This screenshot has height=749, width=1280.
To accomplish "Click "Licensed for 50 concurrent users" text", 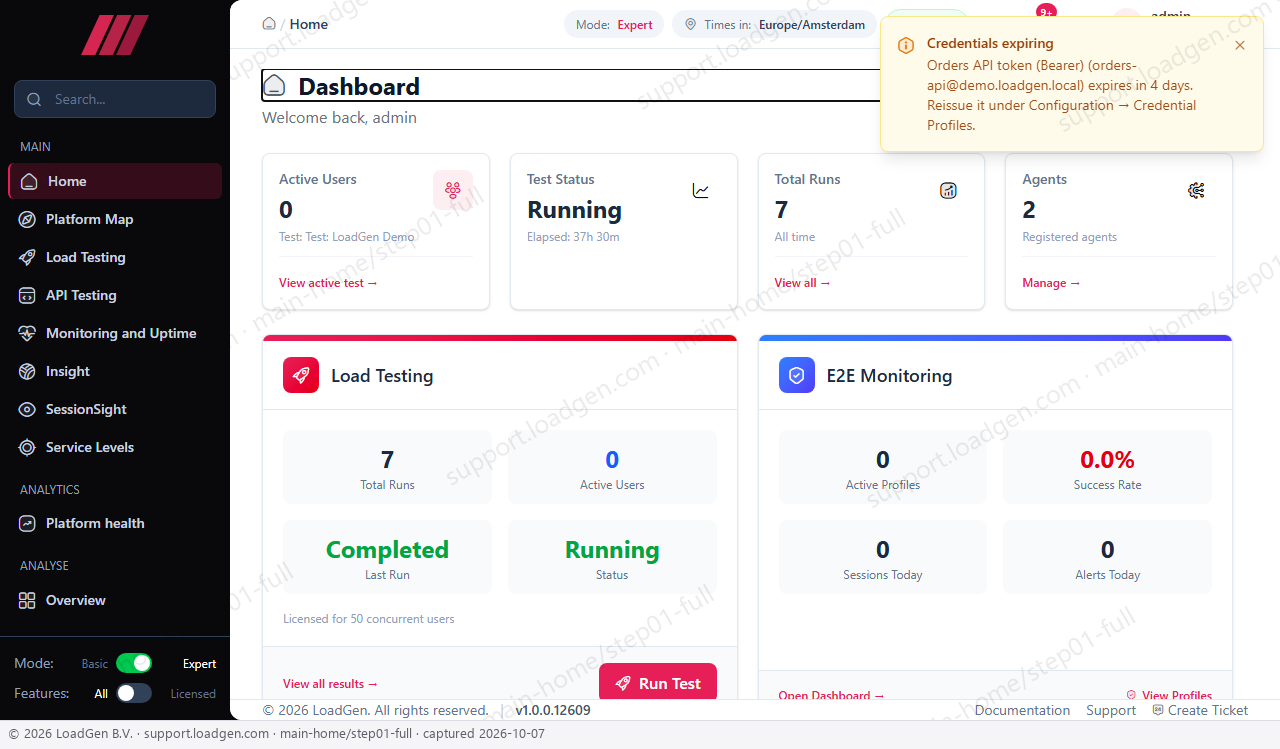I will tap(368, 619).
